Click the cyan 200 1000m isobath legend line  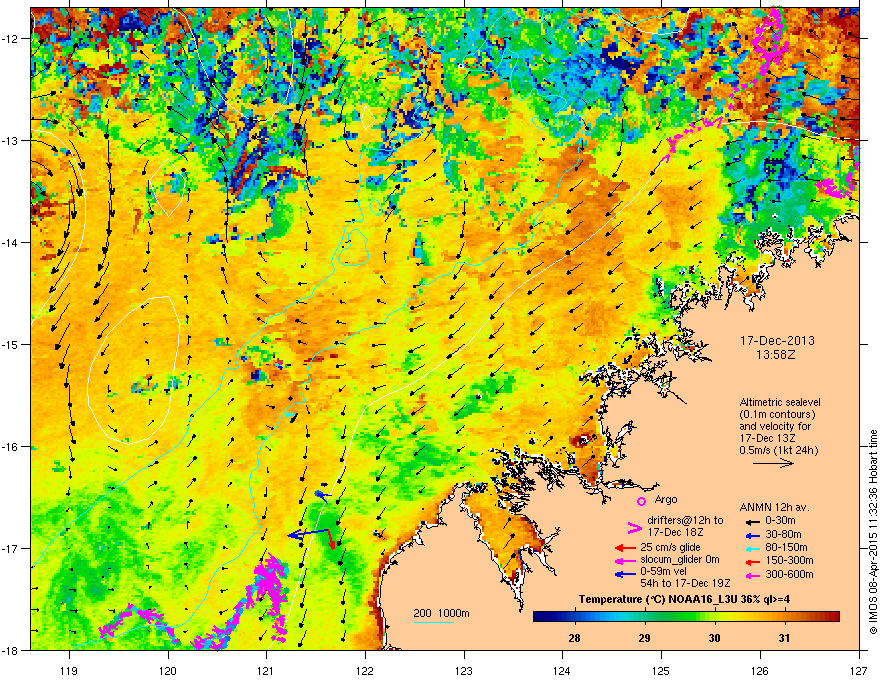tap(434, 622)
